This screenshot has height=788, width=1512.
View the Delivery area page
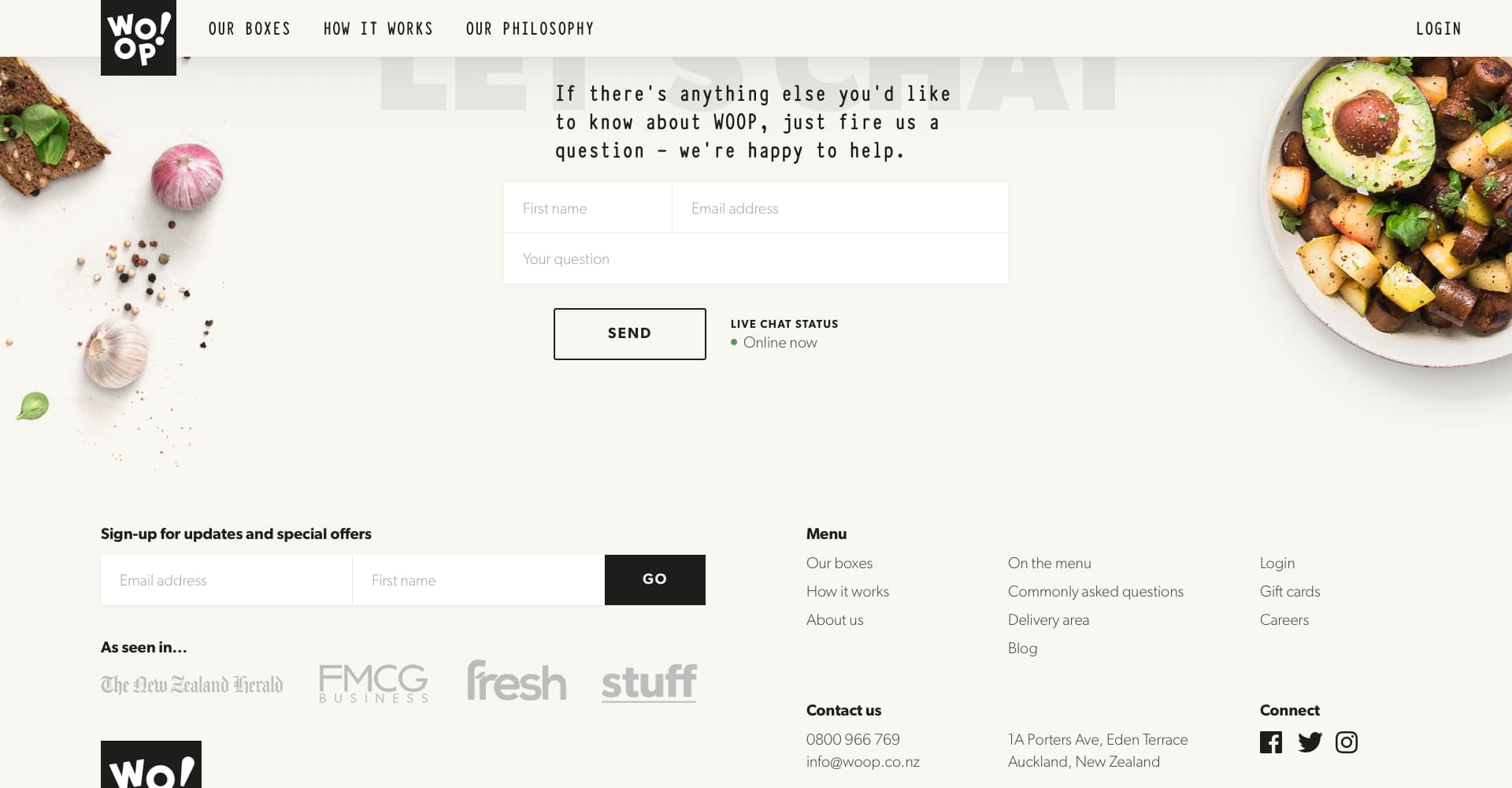tap(1048, 620)
